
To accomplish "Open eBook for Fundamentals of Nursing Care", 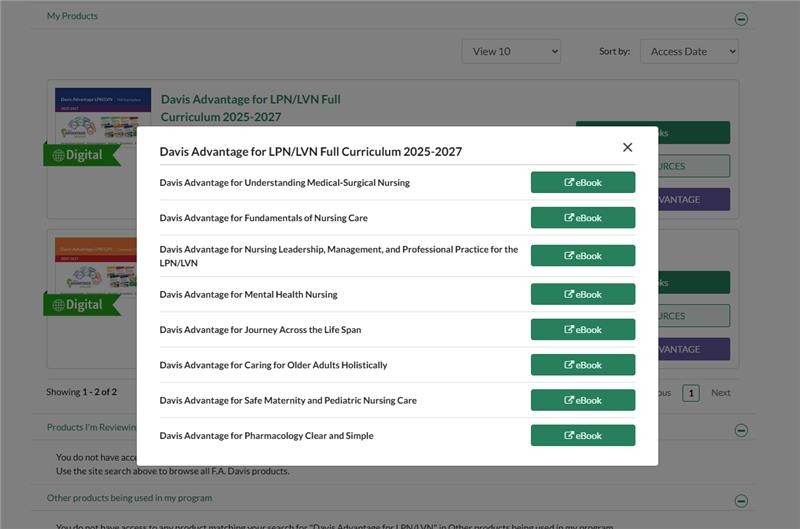I will [582, 218].
